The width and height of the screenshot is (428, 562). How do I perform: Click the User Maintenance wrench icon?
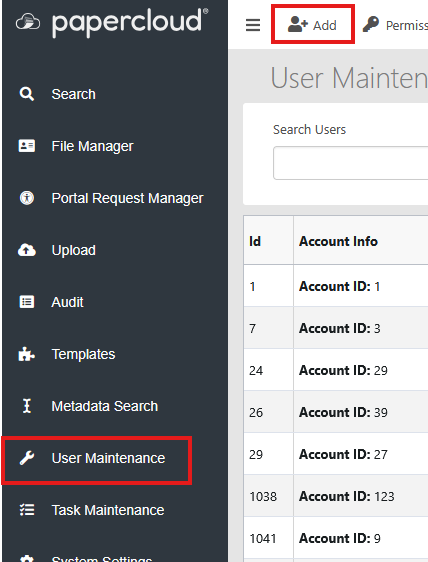[27, 458]
